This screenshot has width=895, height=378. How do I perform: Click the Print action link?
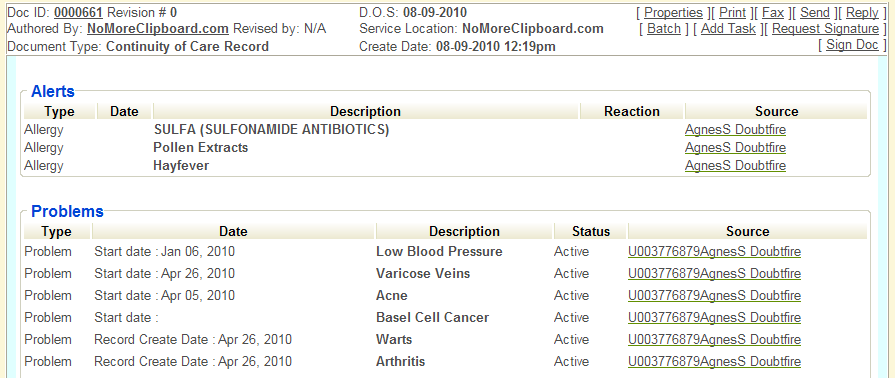point(732,13)
